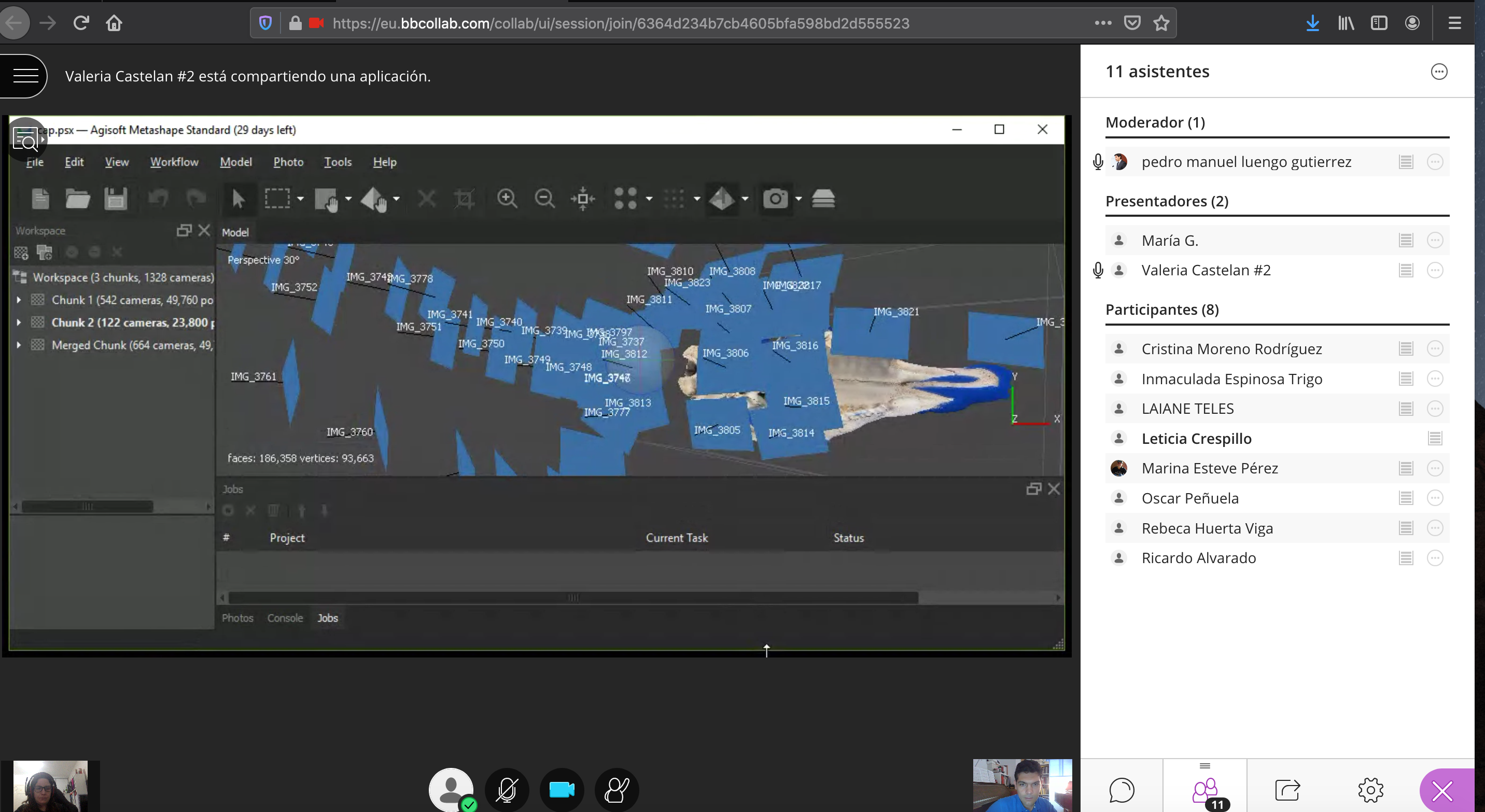Toggle the raise hand button

tap(617, 790)
